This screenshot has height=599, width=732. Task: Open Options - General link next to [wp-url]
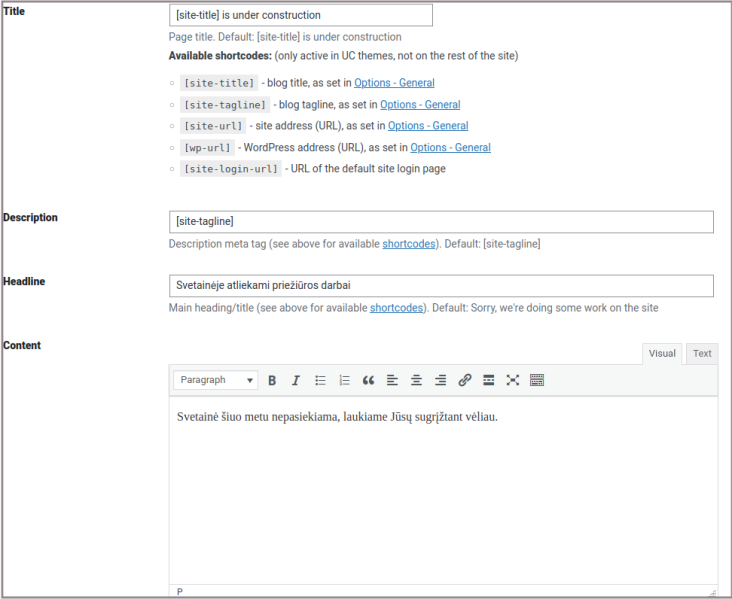(450, 148)
